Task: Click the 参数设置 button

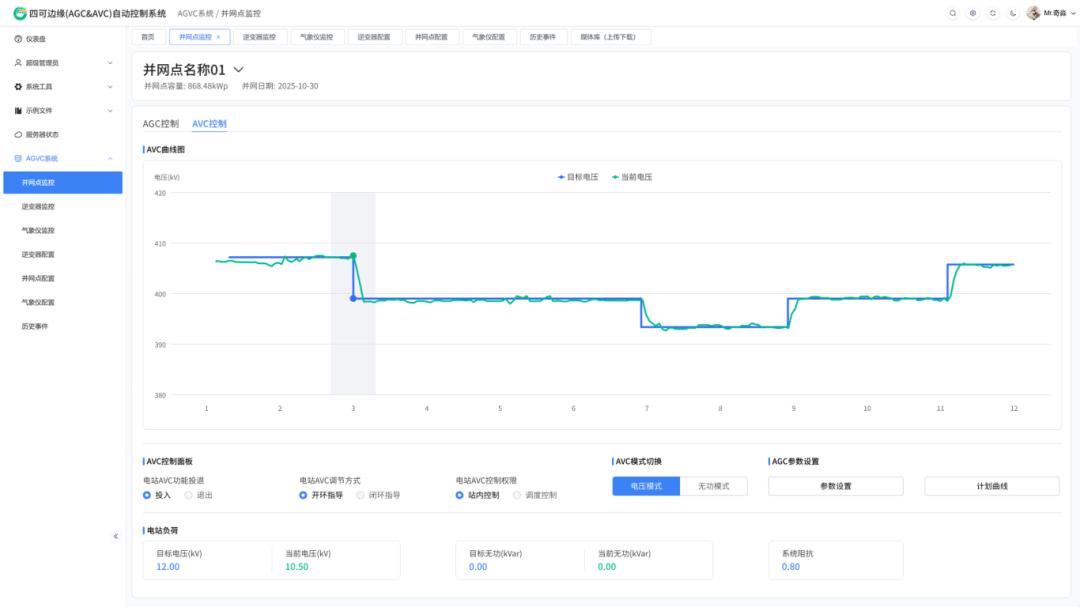Action: [x=835, y=486]
